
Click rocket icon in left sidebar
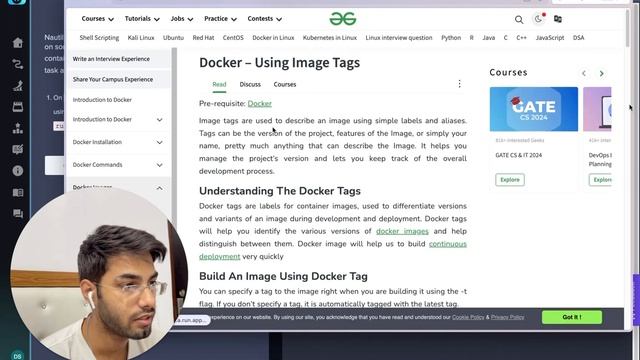[18, 85]
